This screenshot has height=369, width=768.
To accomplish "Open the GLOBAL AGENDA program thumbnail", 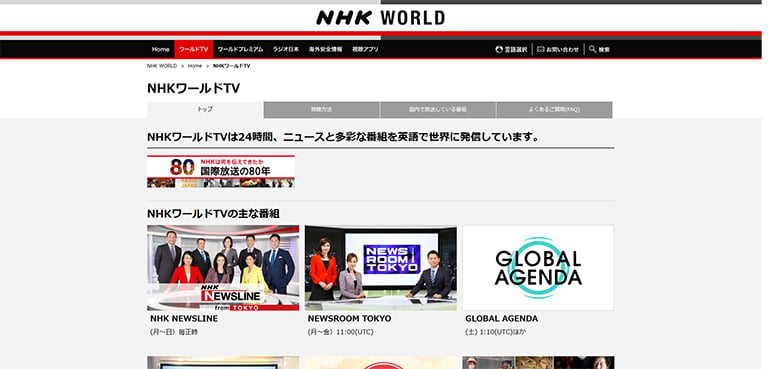I will point(538,268).
